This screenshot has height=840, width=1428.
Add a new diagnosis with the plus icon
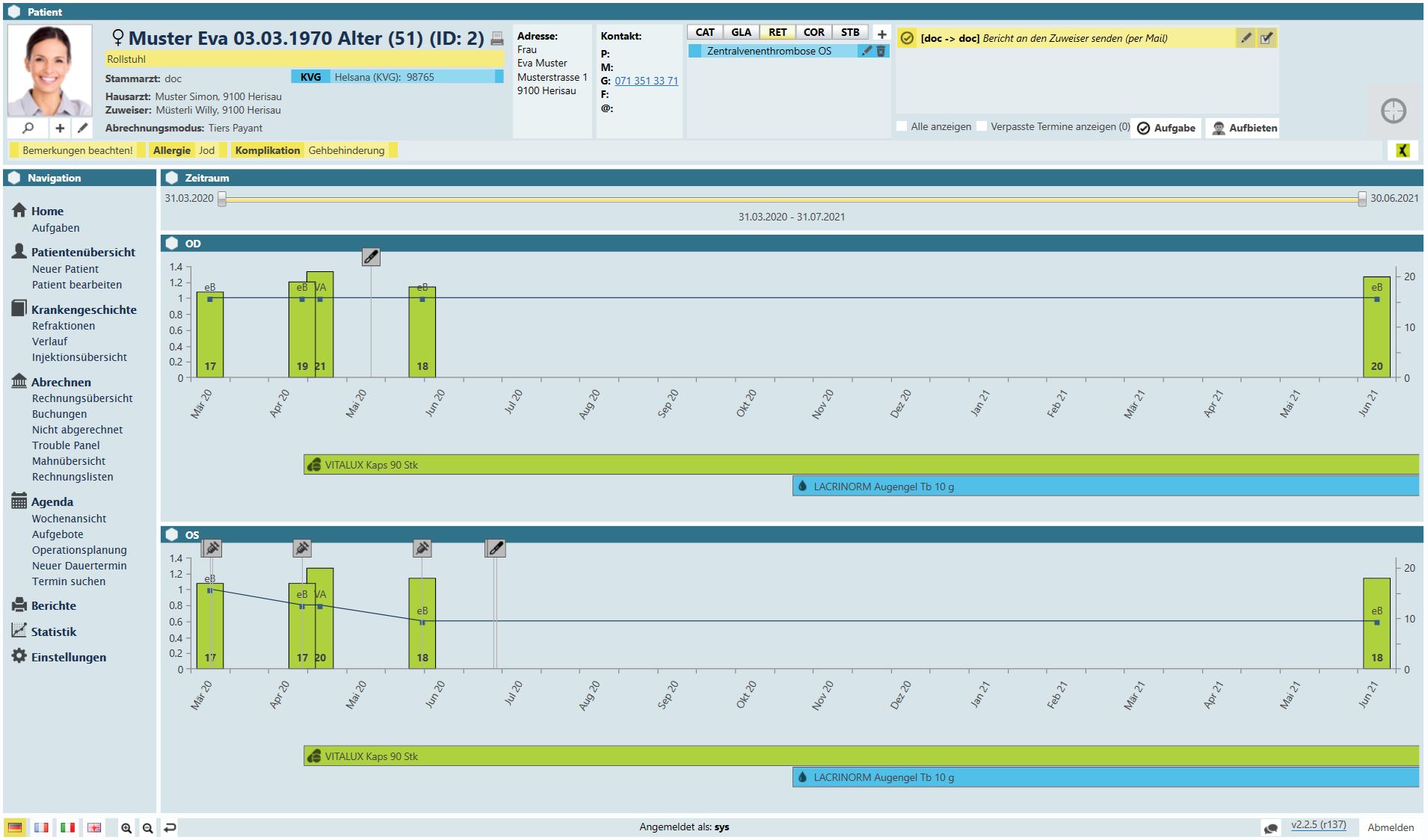881,34
